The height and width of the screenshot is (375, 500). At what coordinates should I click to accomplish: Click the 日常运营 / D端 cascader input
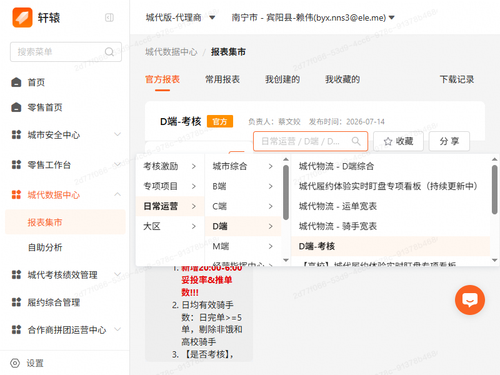coord(310,141)
